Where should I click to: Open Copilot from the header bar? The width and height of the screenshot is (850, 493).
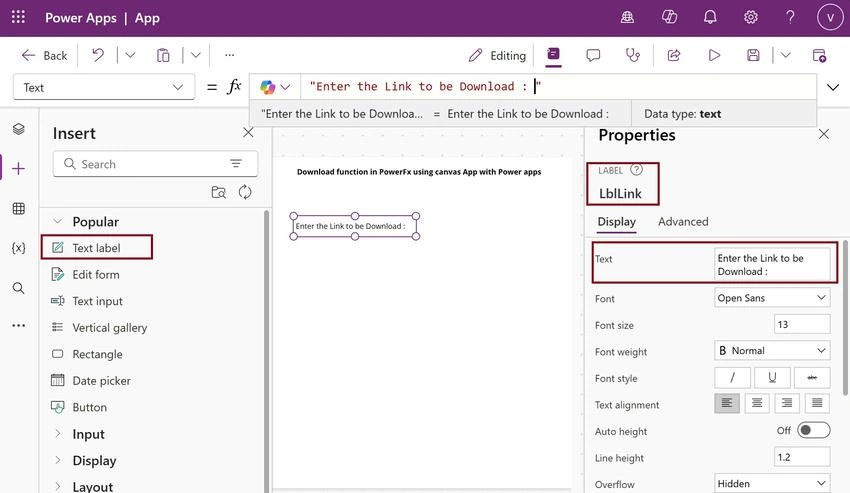pos(669,17)
